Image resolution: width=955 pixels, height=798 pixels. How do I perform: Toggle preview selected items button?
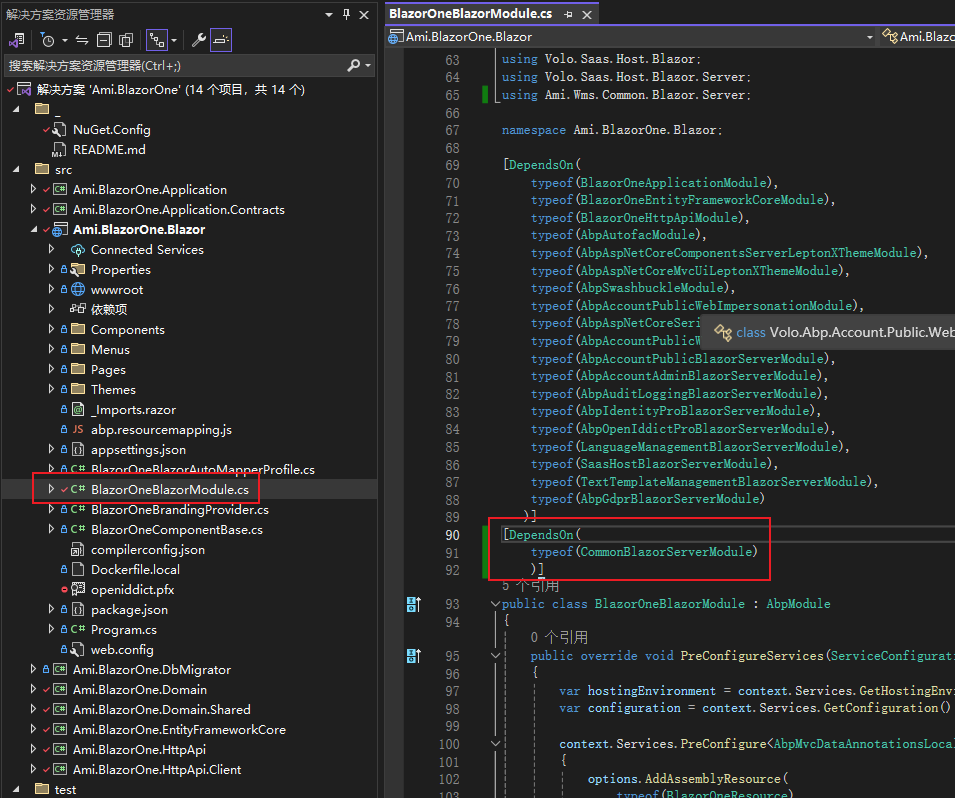(x=220, y=40)
